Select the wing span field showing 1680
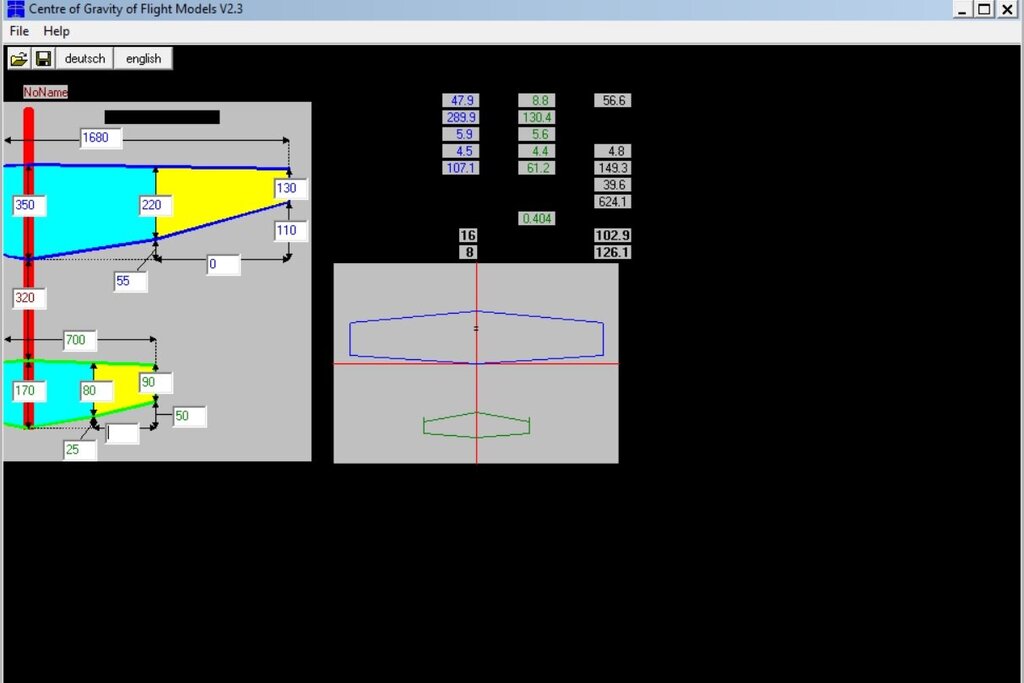1024x683 pixels. click(x=101, y=138)
